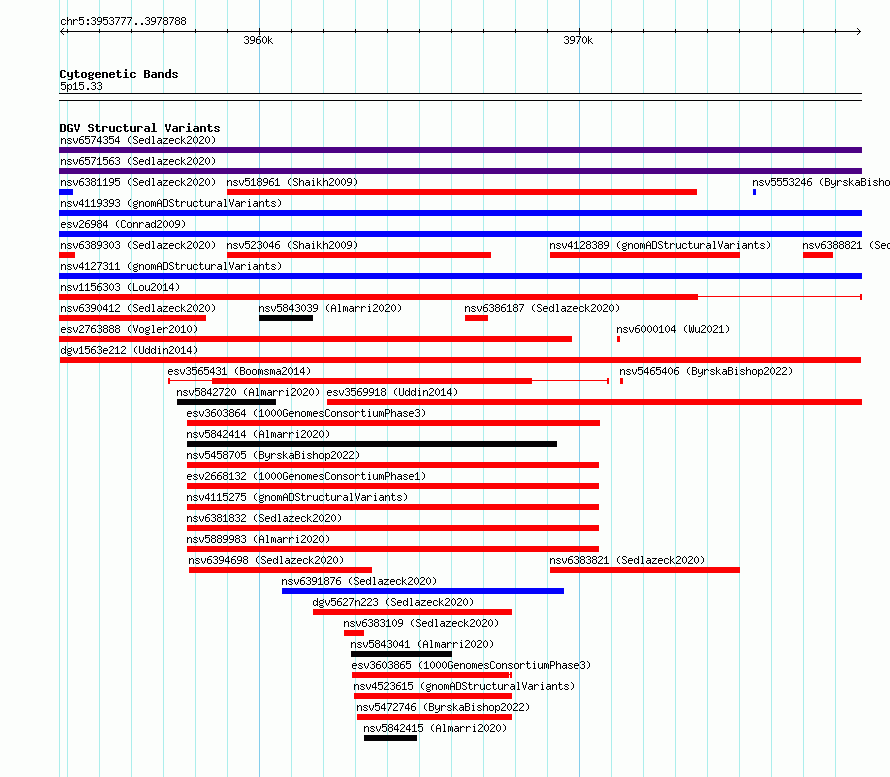Click nsv6394698 (Sedlazeck2020) label
890x777 pixels.
coord(266,560)
